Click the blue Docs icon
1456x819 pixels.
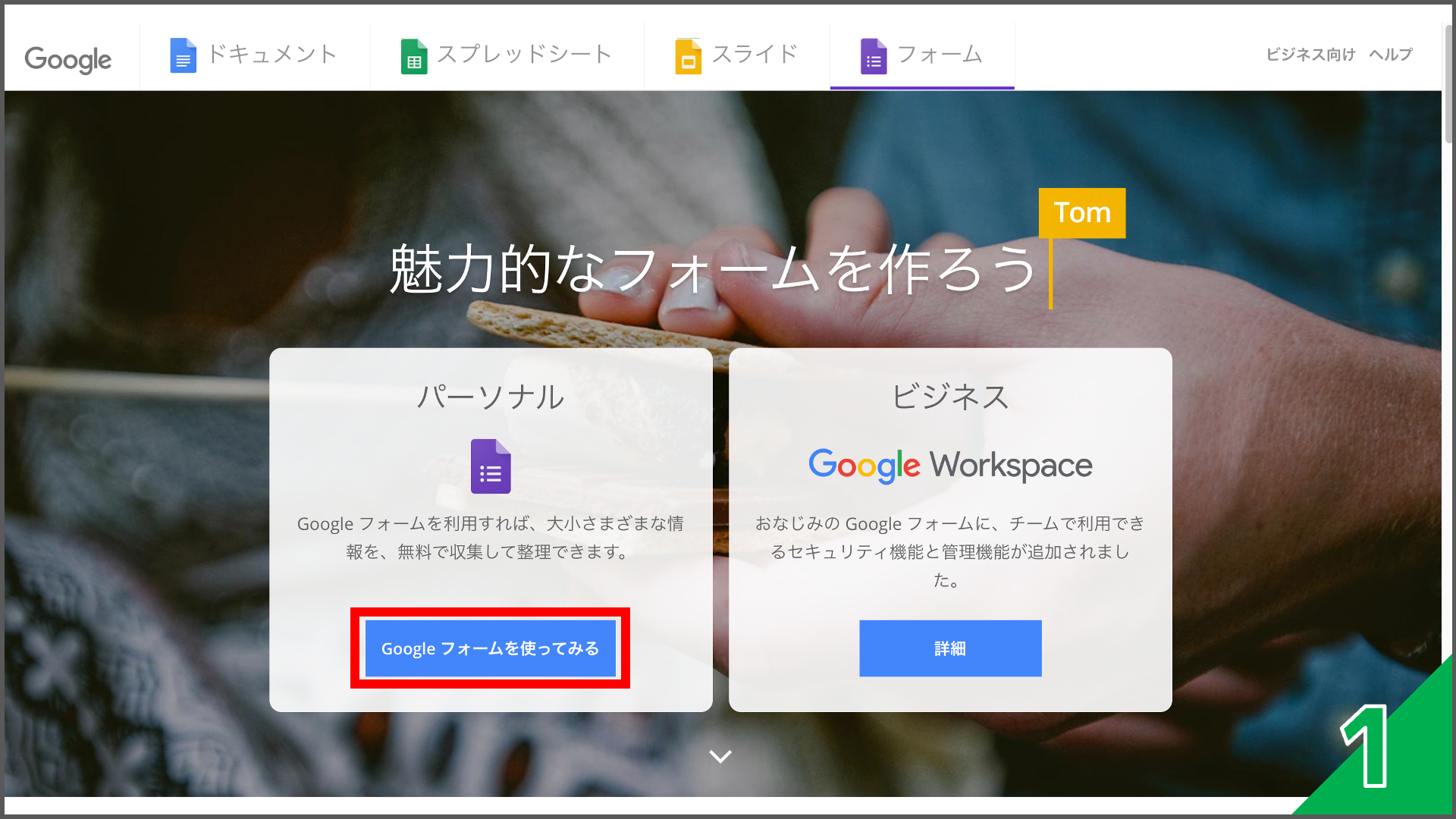tap(183, 55)
